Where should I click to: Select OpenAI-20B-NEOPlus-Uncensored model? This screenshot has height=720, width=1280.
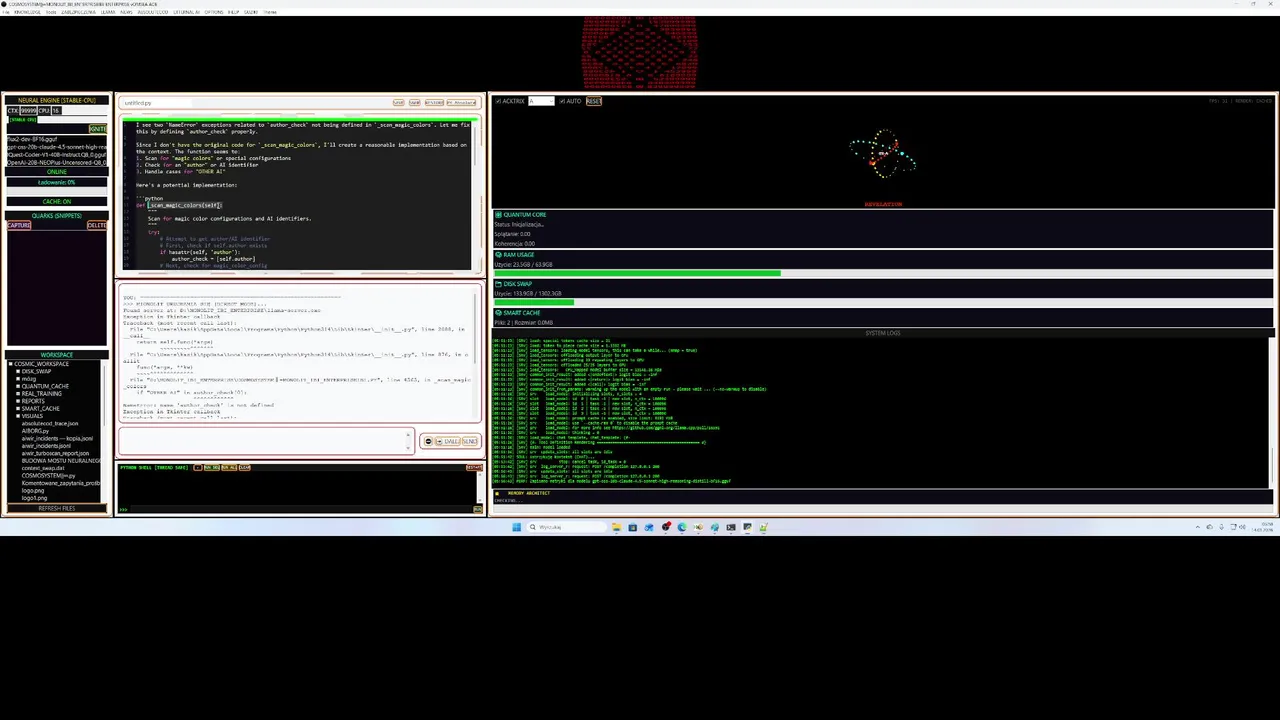click(x=57, y=163)
